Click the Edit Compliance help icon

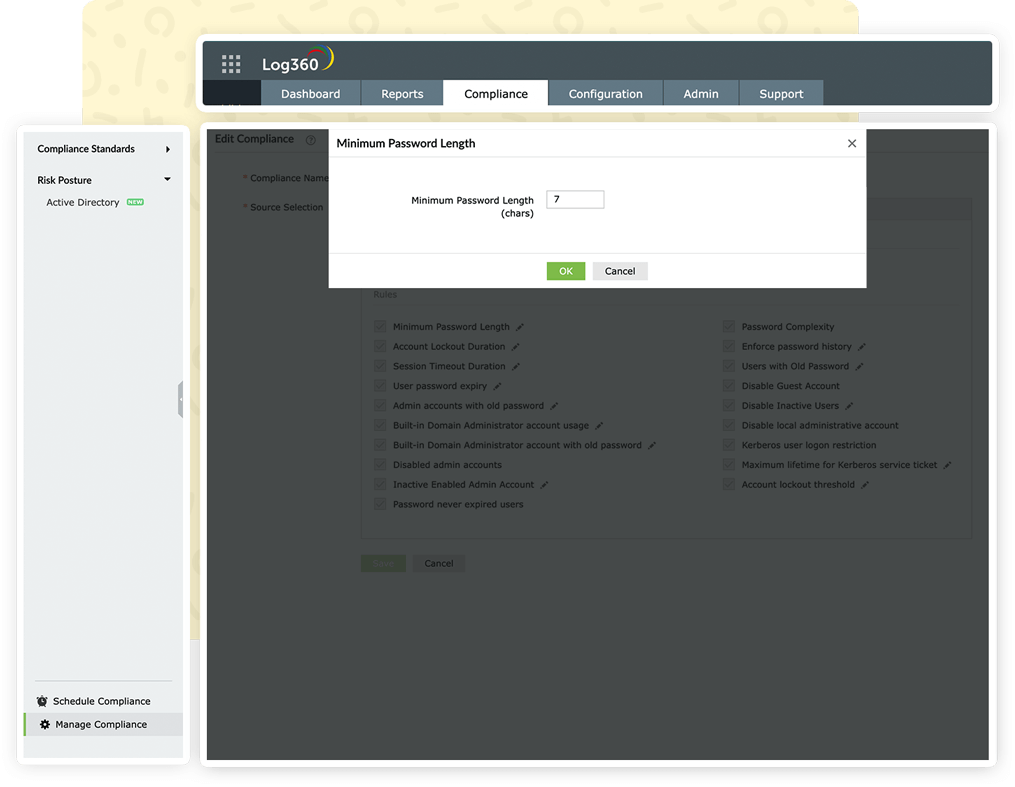pyautogui.click(x=311, y=140)
